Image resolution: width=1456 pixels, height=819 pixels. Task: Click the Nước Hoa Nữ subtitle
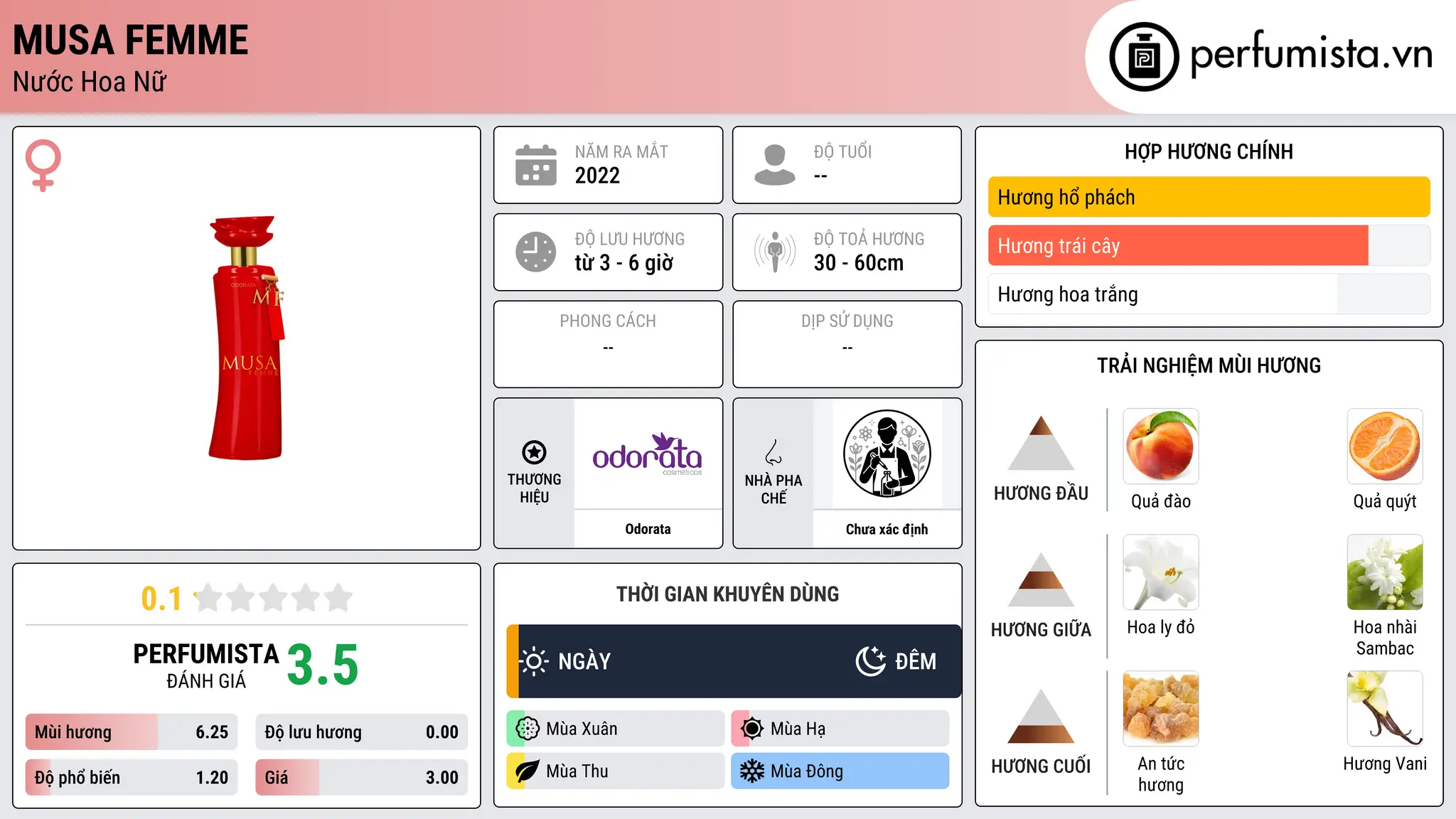click(90, 82)
